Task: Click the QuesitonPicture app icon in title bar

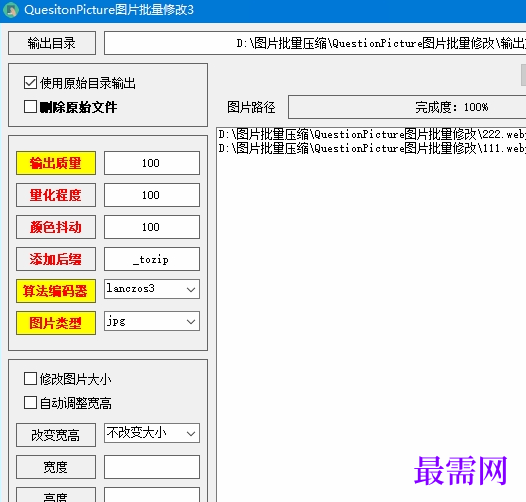Action: click(11, 10)
